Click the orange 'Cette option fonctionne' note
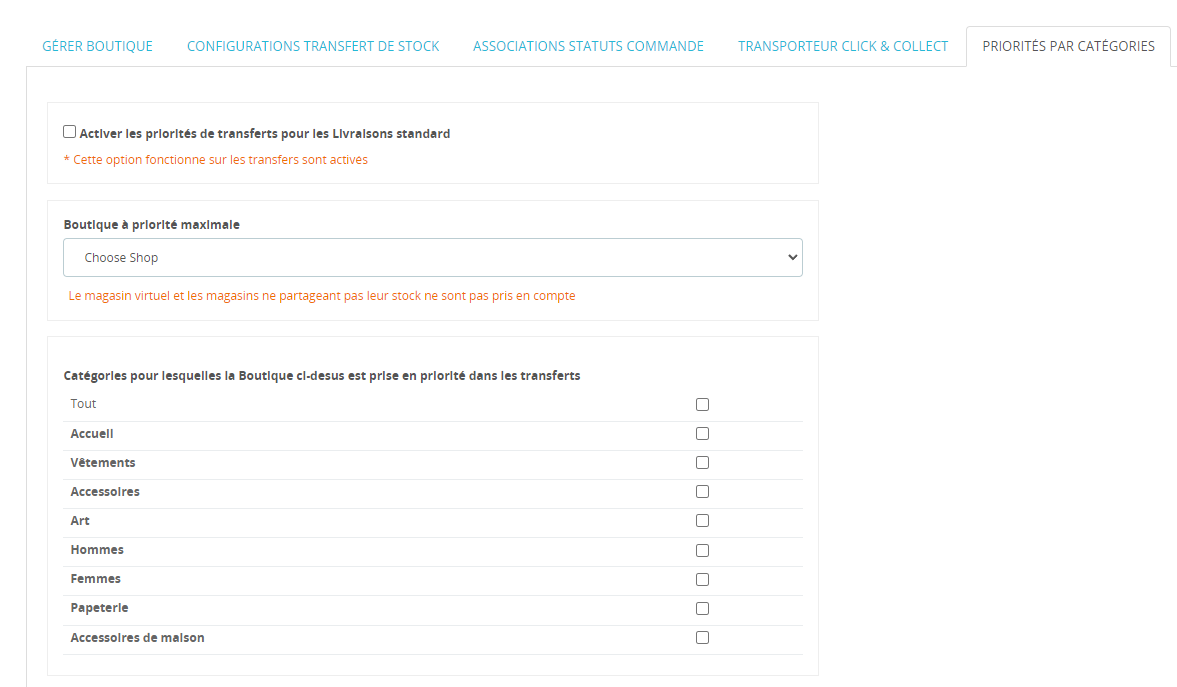The height and width of the screenshot is (687, 1177). pos(216,160)
